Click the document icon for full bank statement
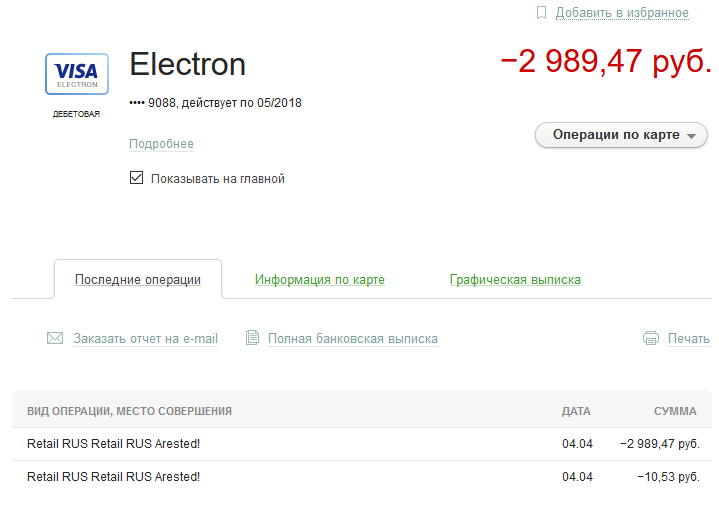719x524 pixels. tap(252, 338)
